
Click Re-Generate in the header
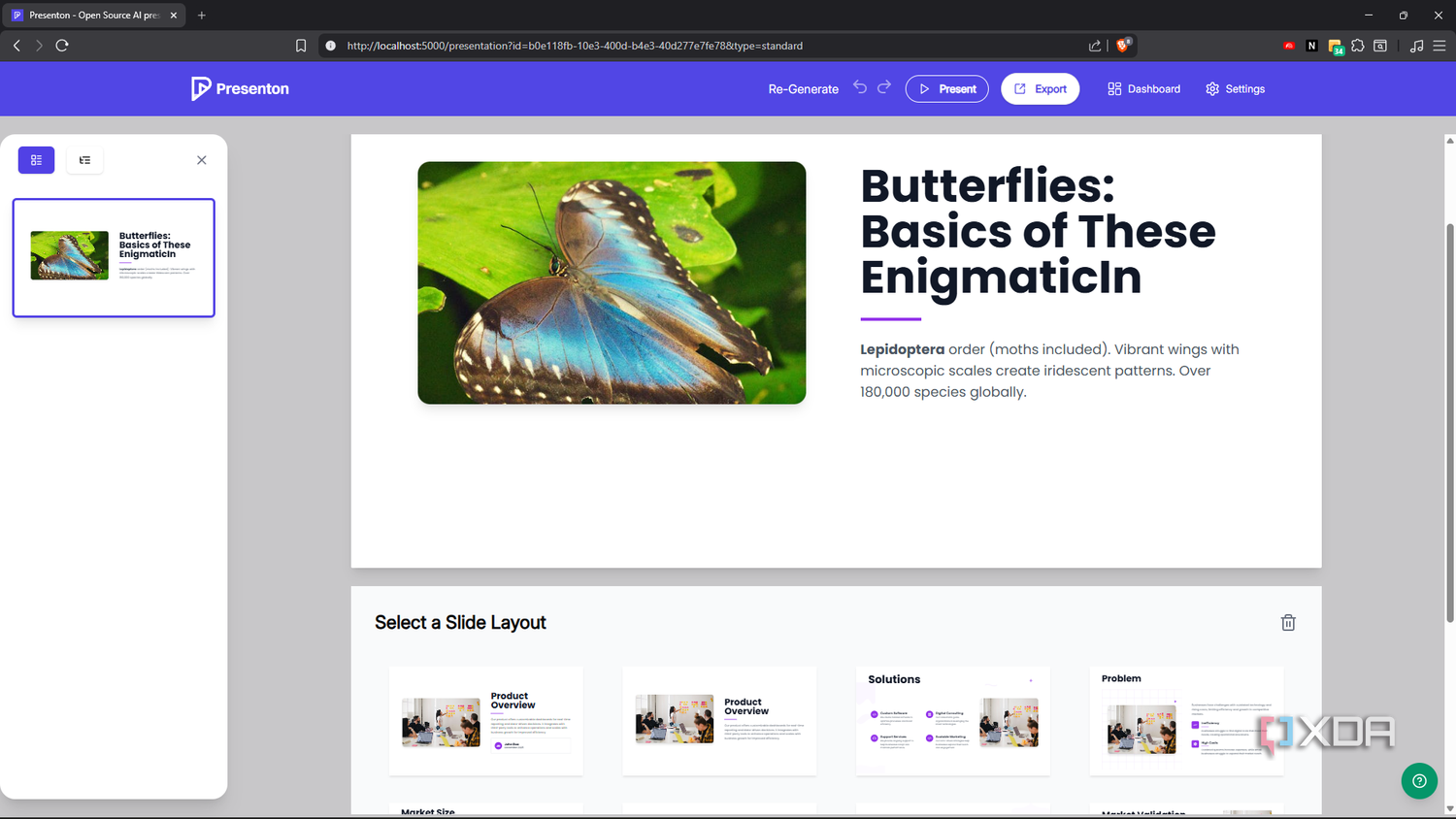tap(803, 88)
